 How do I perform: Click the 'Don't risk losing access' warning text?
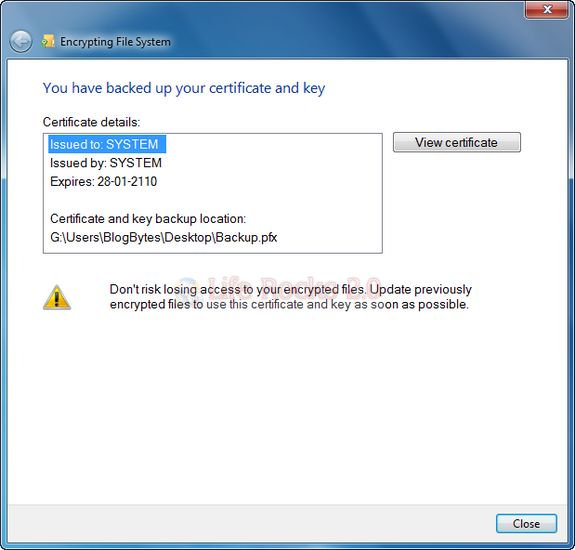coord(290,297)
